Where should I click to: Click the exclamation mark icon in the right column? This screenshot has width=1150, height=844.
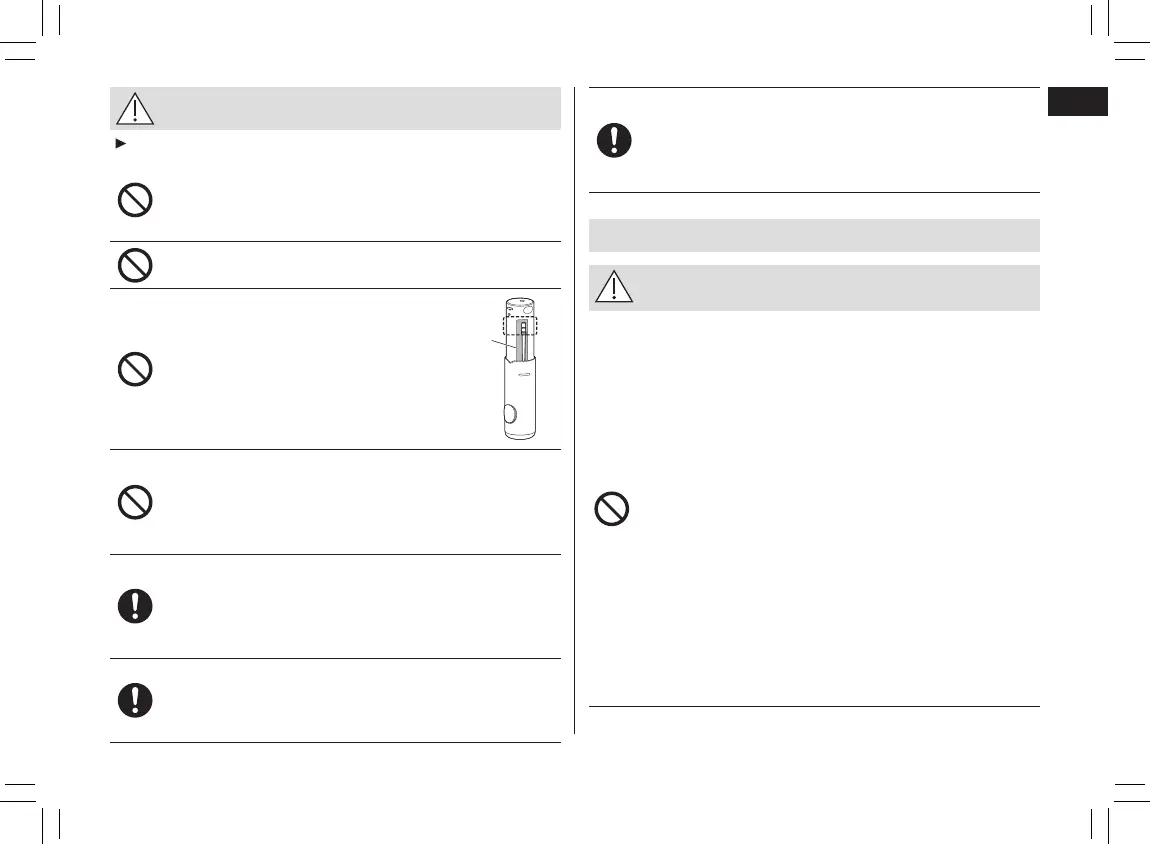point(614,140)
